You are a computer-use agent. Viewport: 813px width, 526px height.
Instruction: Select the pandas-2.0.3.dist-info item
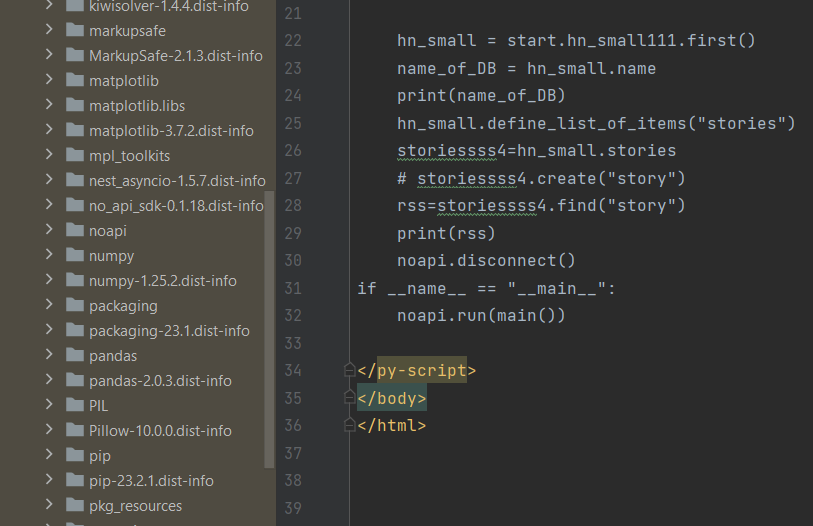[x=160, y=381]
